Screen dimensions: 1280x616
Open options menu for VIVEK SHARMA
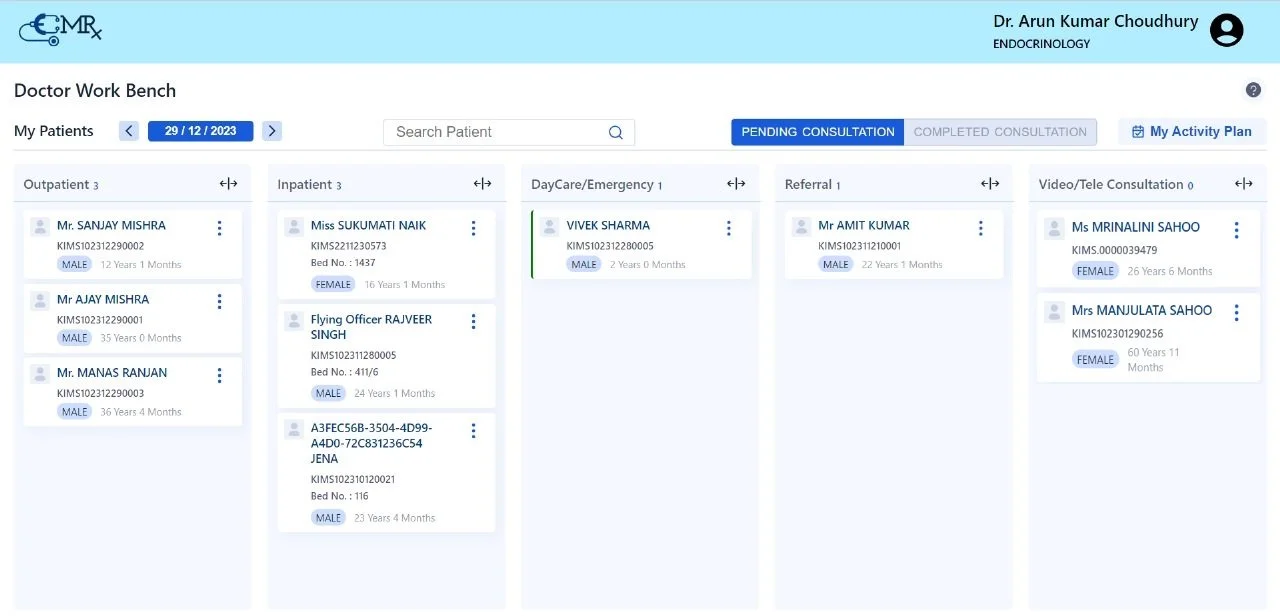click(729, 228)
